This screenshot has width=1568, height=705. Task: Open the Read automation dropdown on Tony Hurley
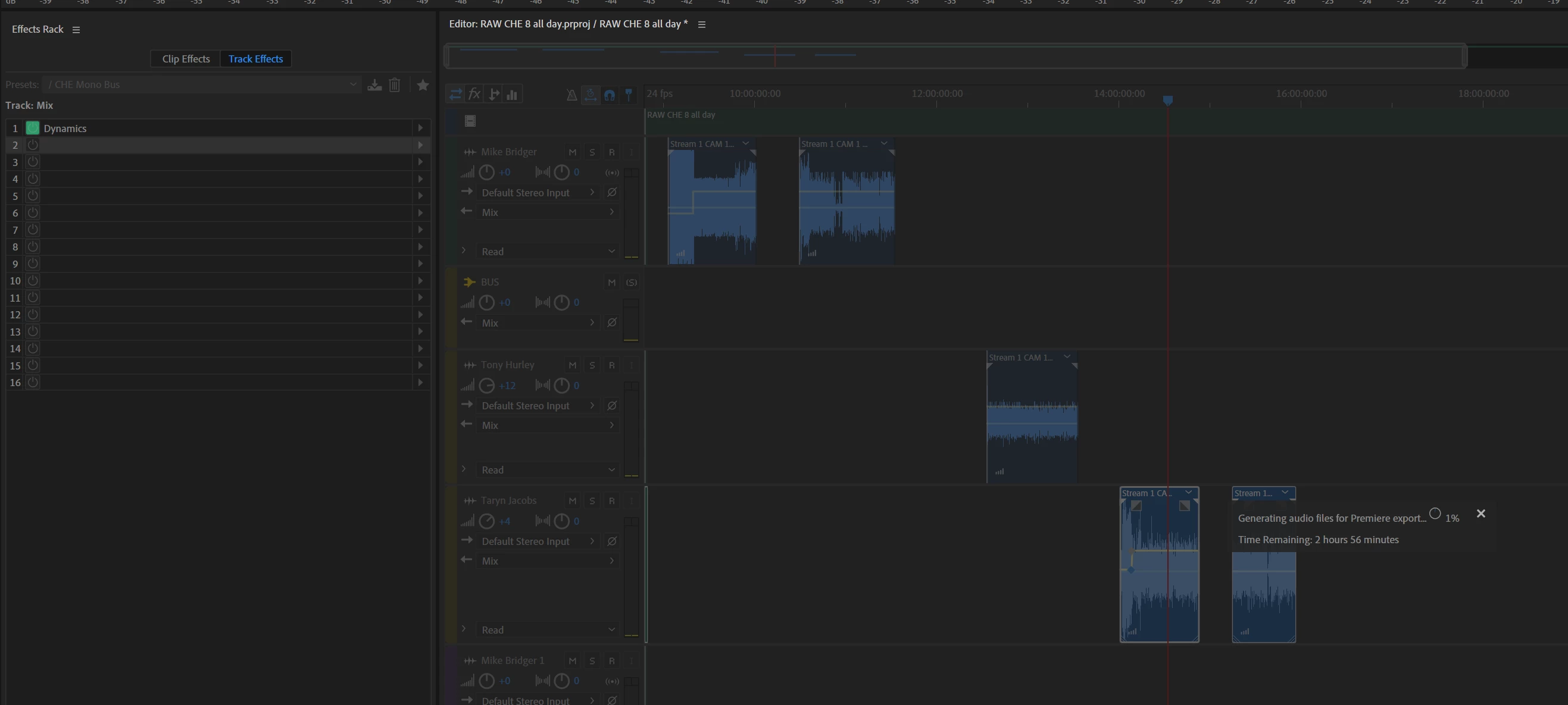(611, 469)
